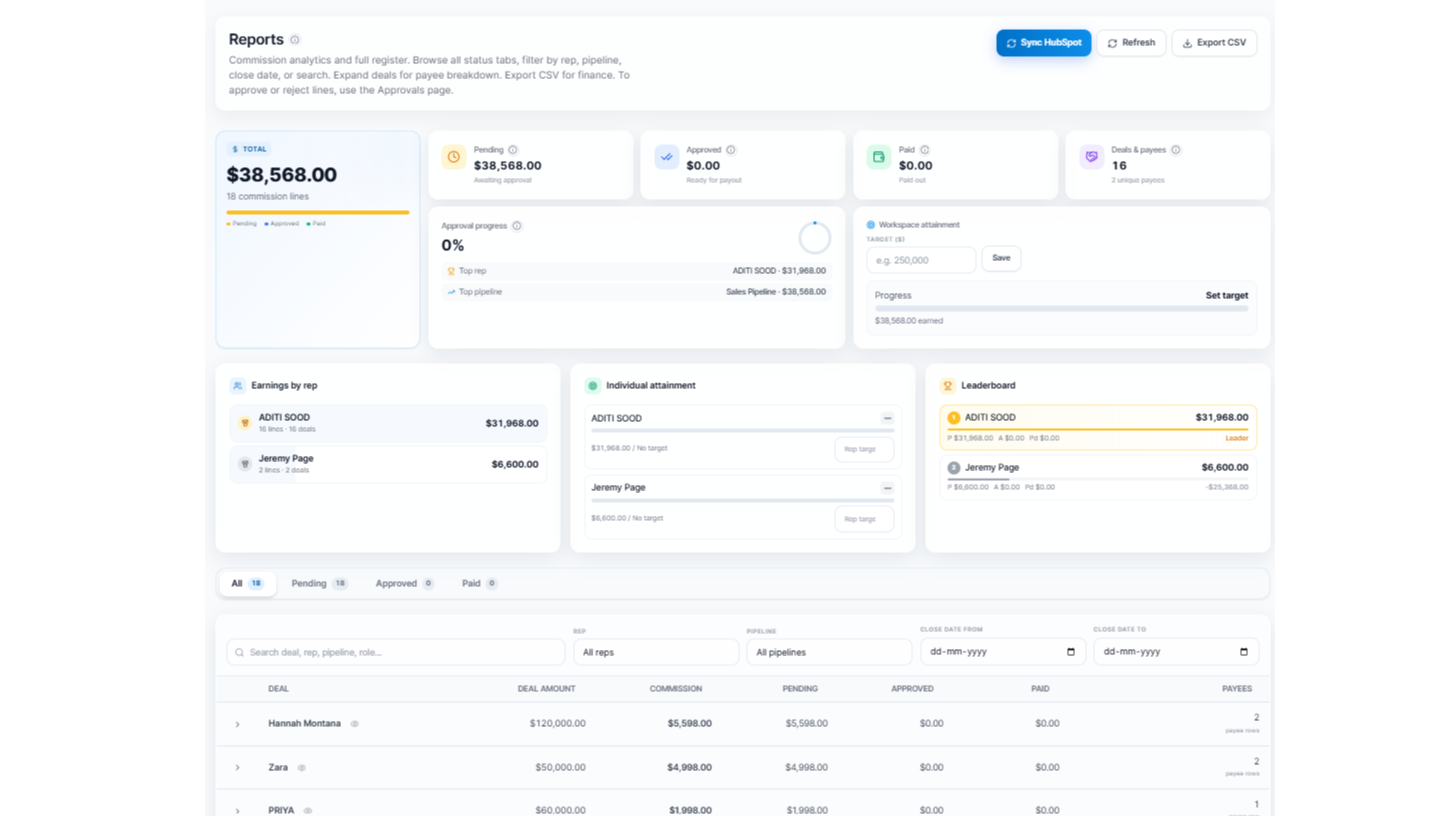Click the trophy icon beside Leaderboard heading

coord(947,385)
